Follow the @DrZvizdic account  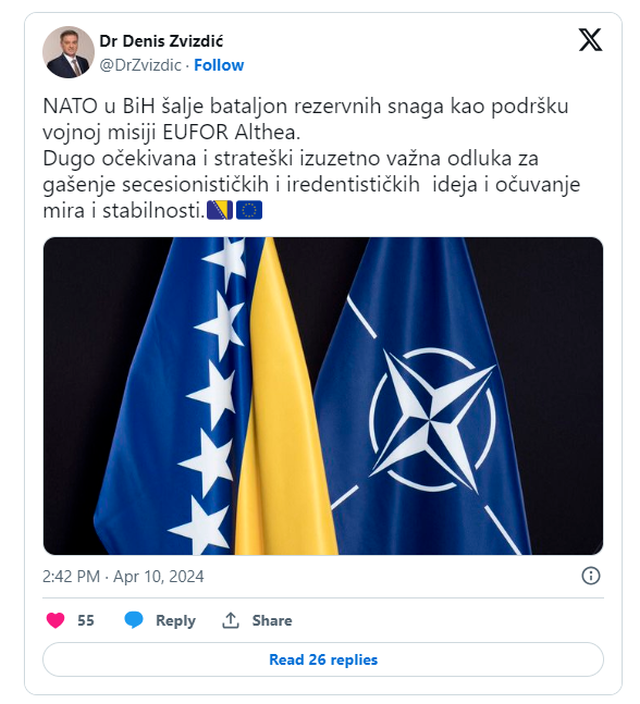219,66
